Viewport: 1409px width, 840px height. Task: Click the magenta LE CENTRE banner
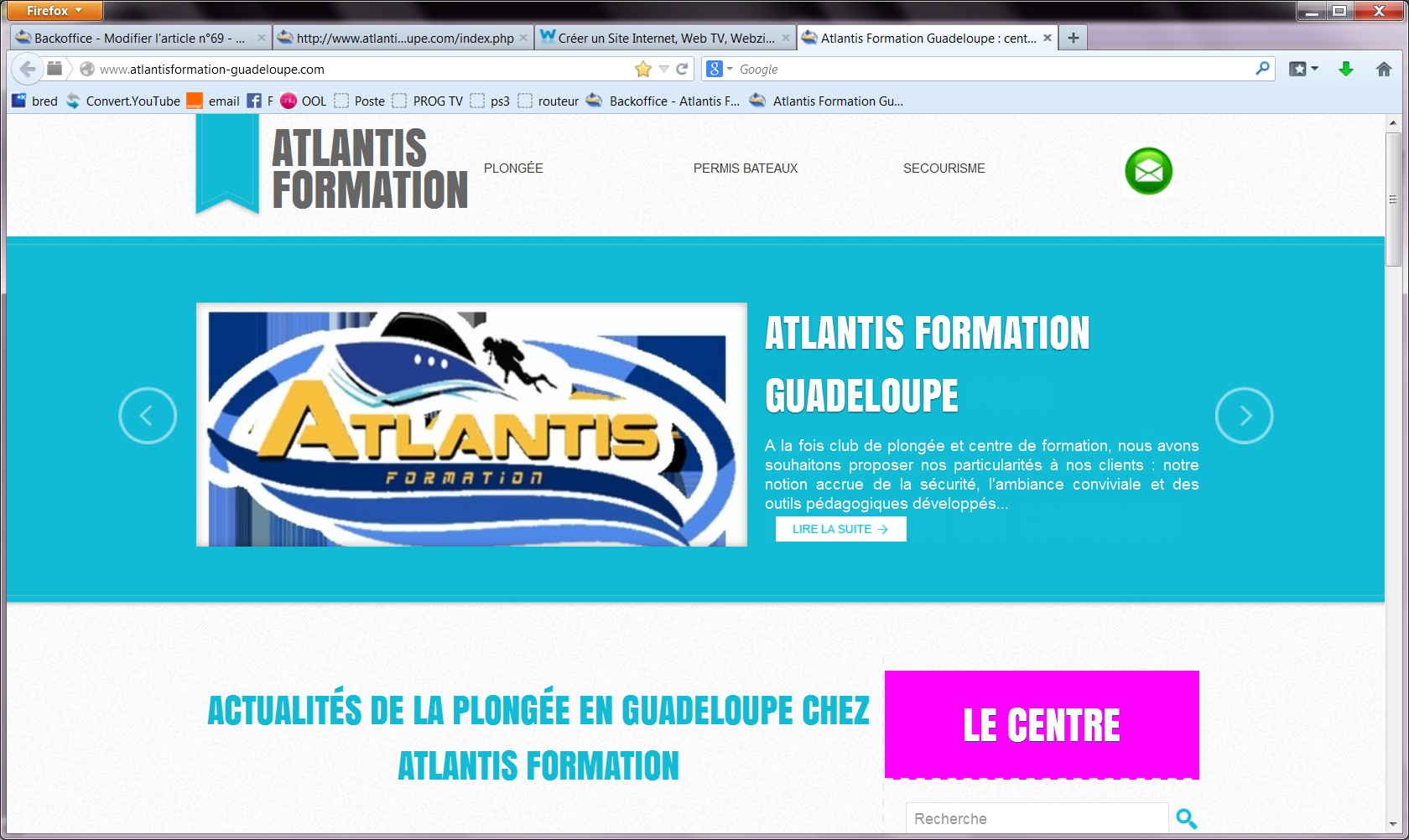1042,724
